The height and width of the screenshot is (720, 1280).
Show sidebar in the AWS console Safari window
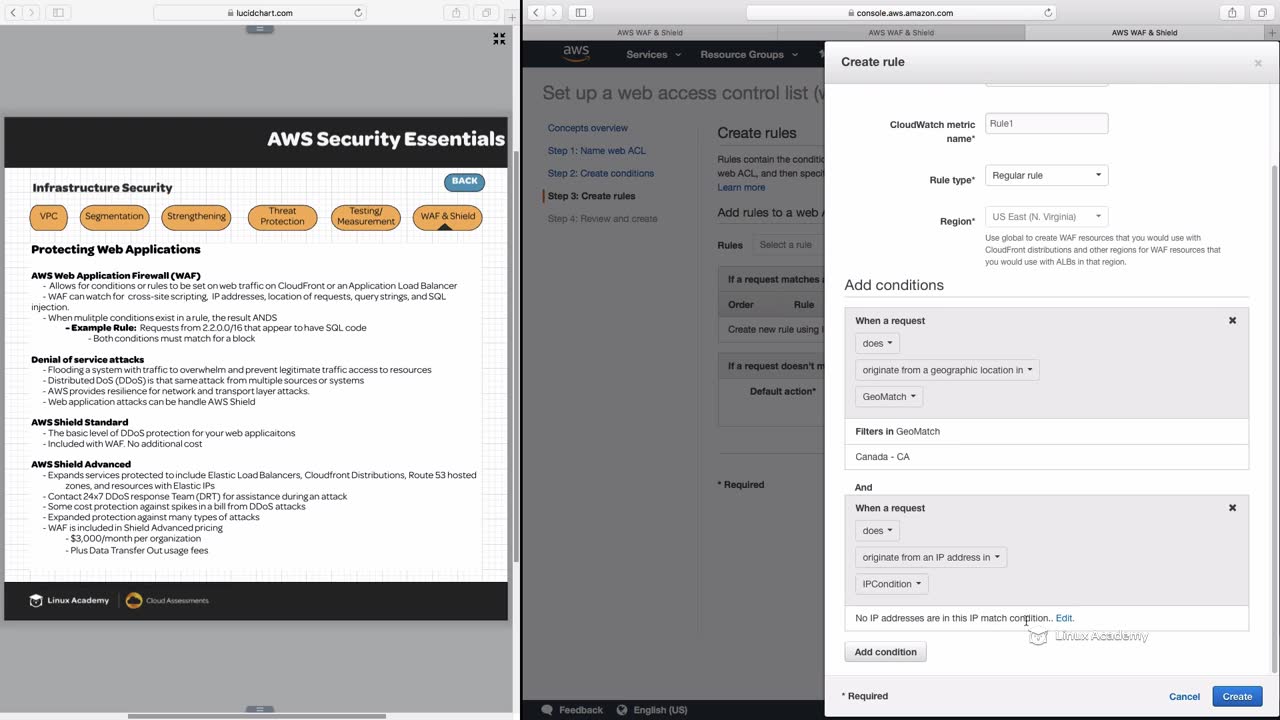click(x=581, y=13)
